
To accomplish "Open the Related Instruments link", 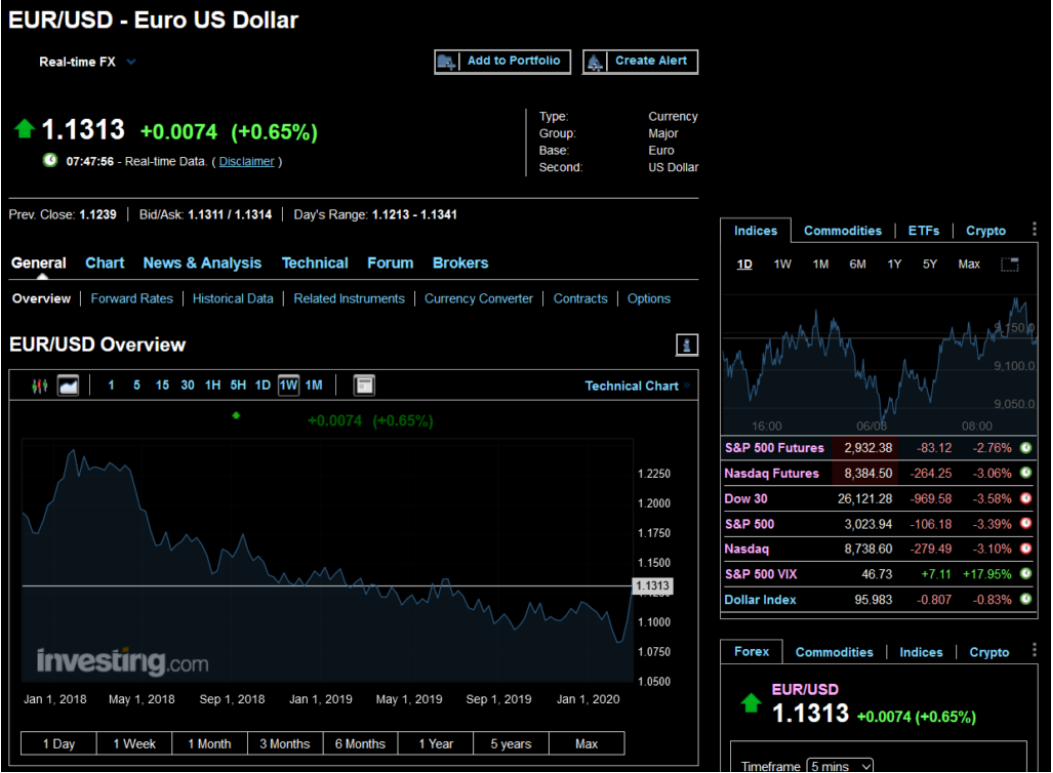I will [349, 299].
